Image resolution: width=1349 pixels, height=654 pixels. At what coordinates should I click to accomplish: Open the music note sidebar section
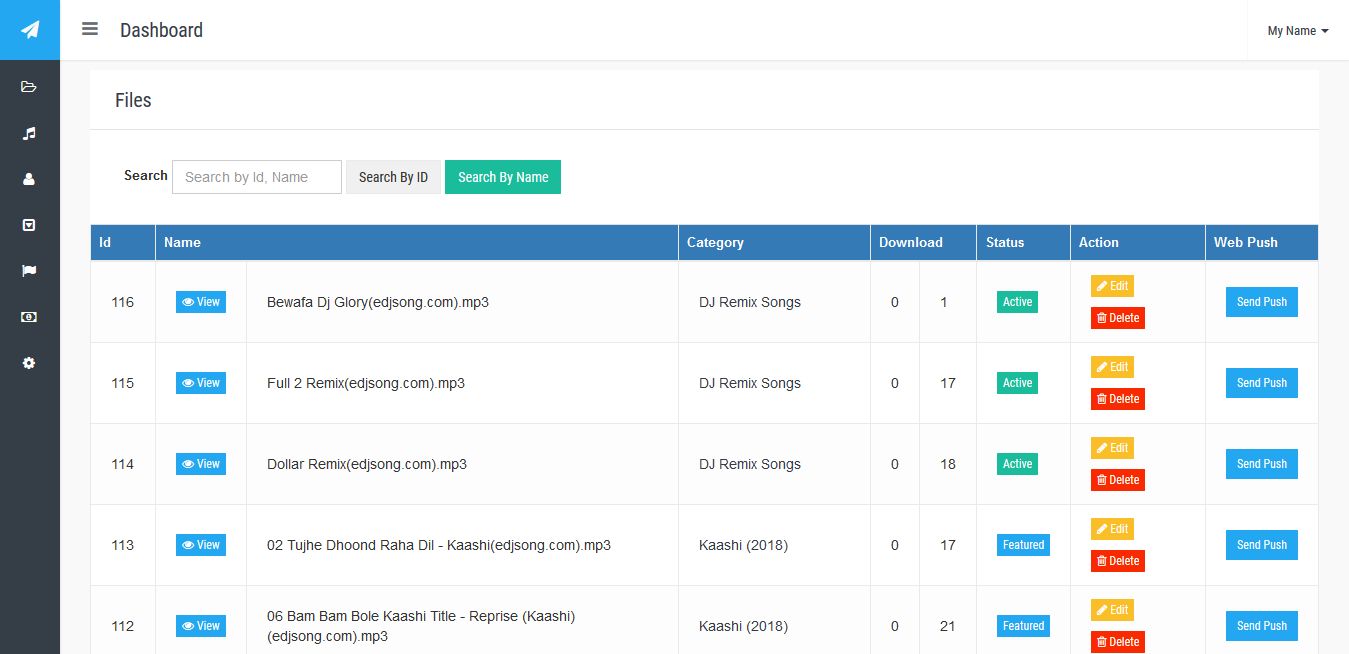coord(29,133)
